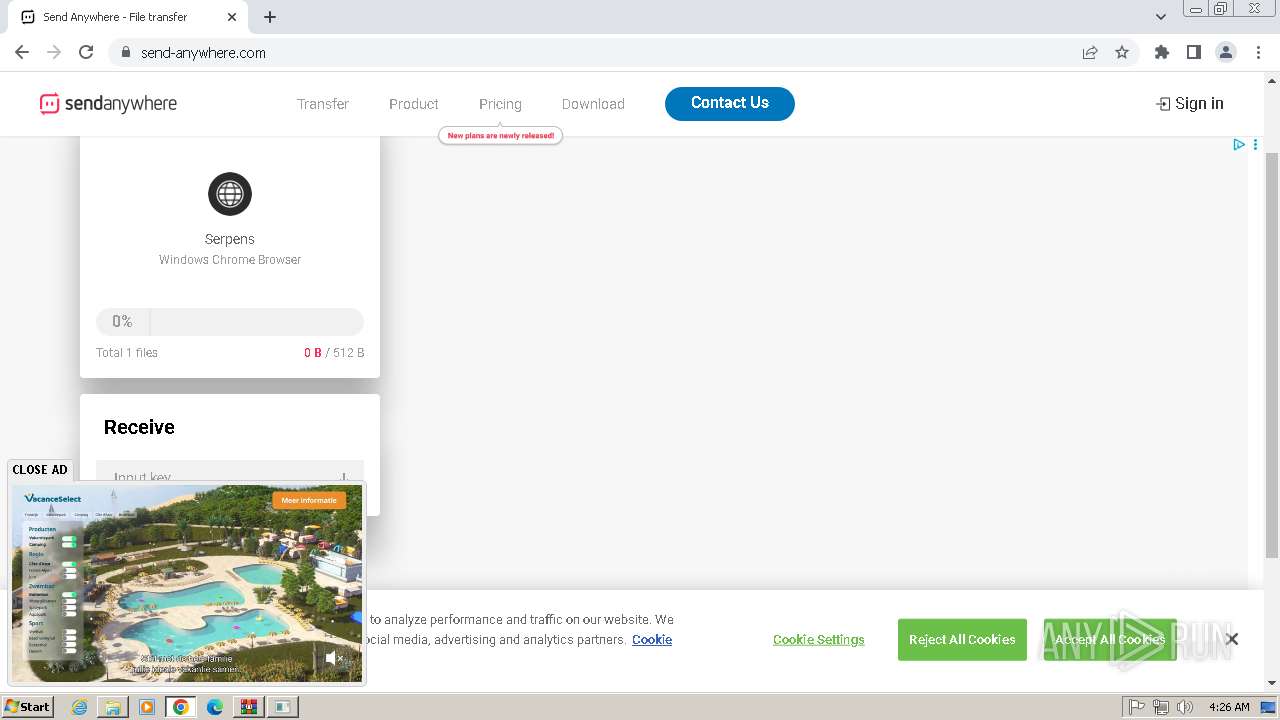This screenshot has height=720, width=1280.
Task: Click the browser forward arrow
Action: coord(54,52)
